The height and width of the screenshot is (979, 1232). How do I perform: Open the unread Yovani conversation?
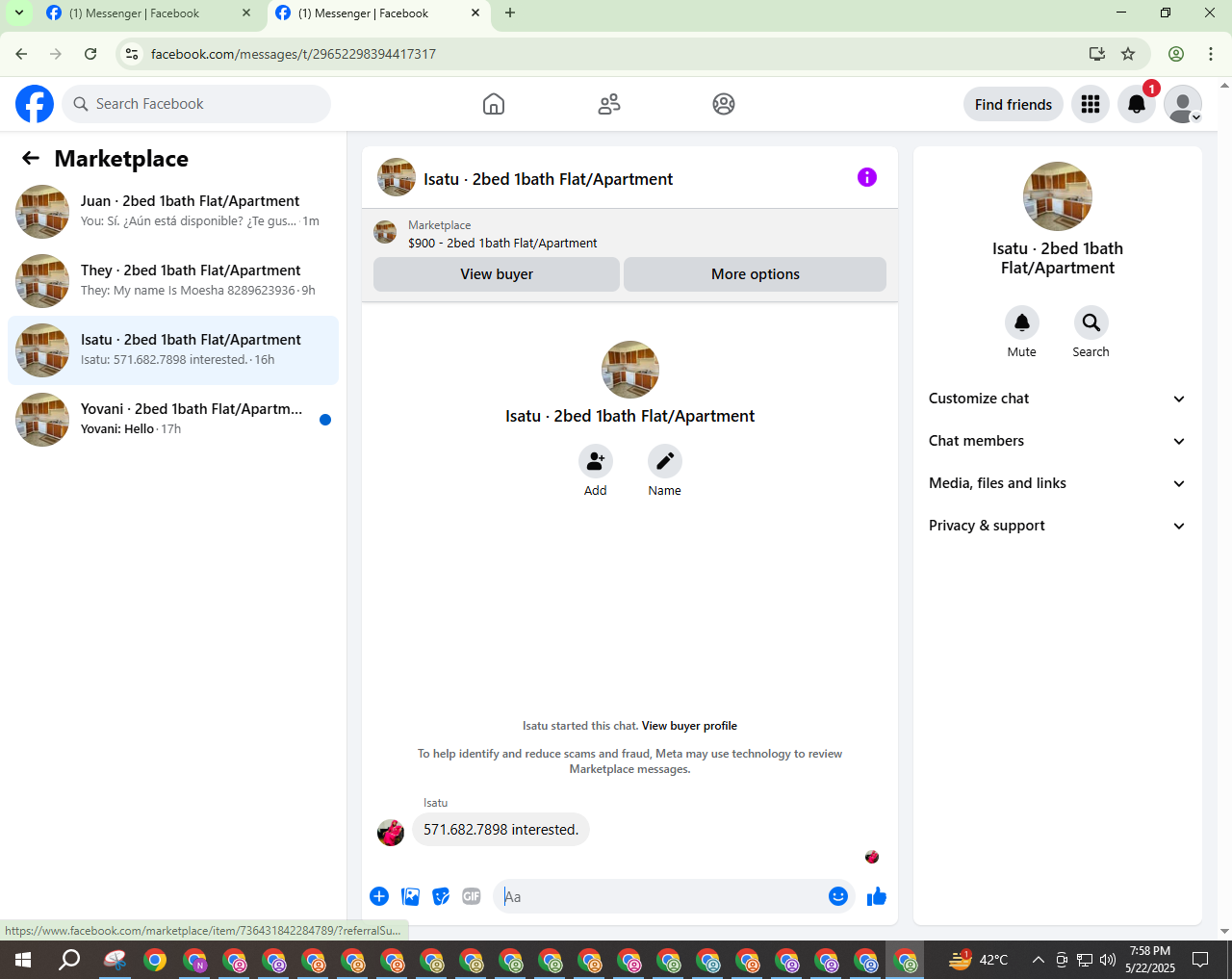pos(173,420)
